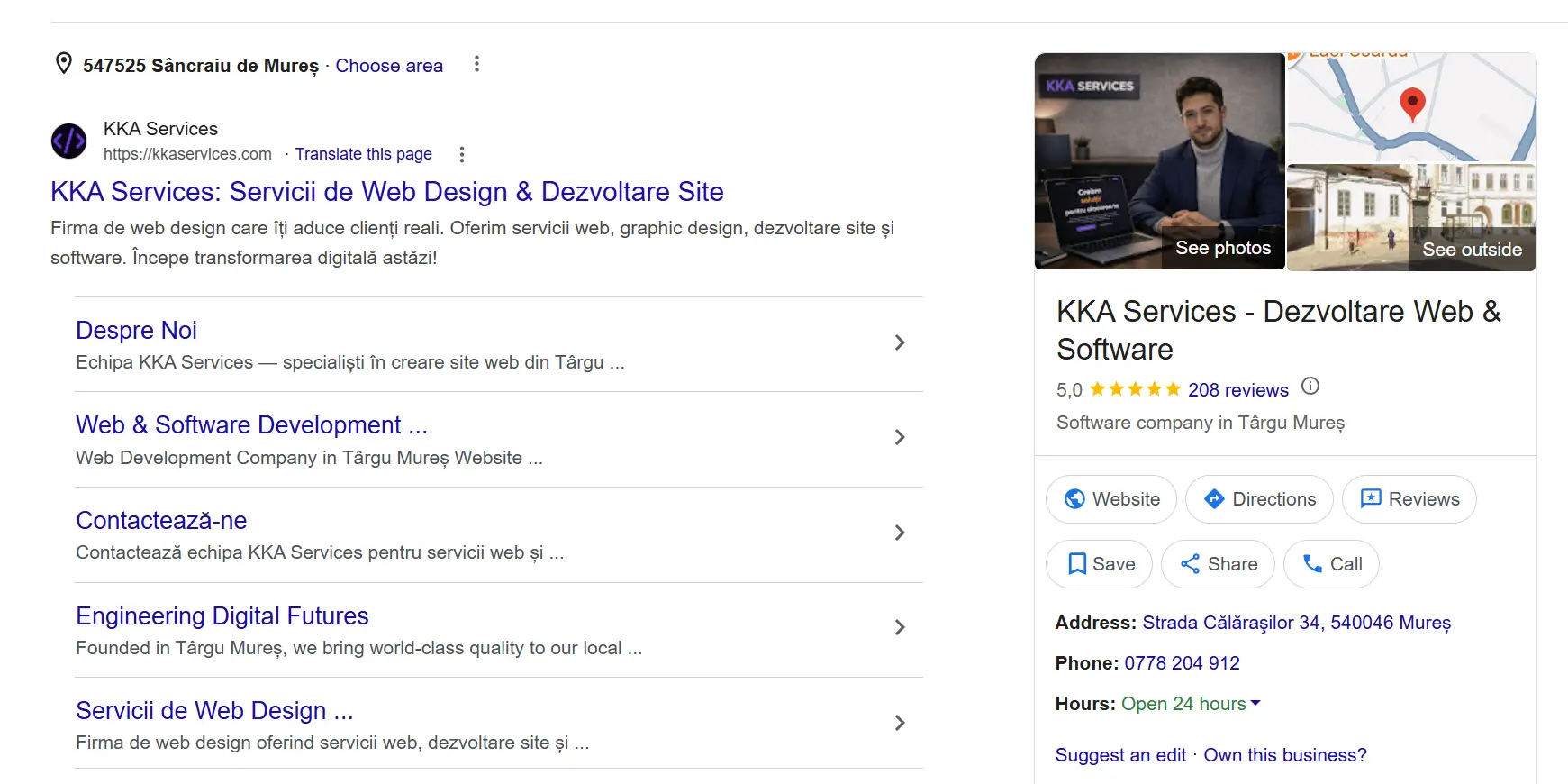Click the Call button

tap(1331, 564)
